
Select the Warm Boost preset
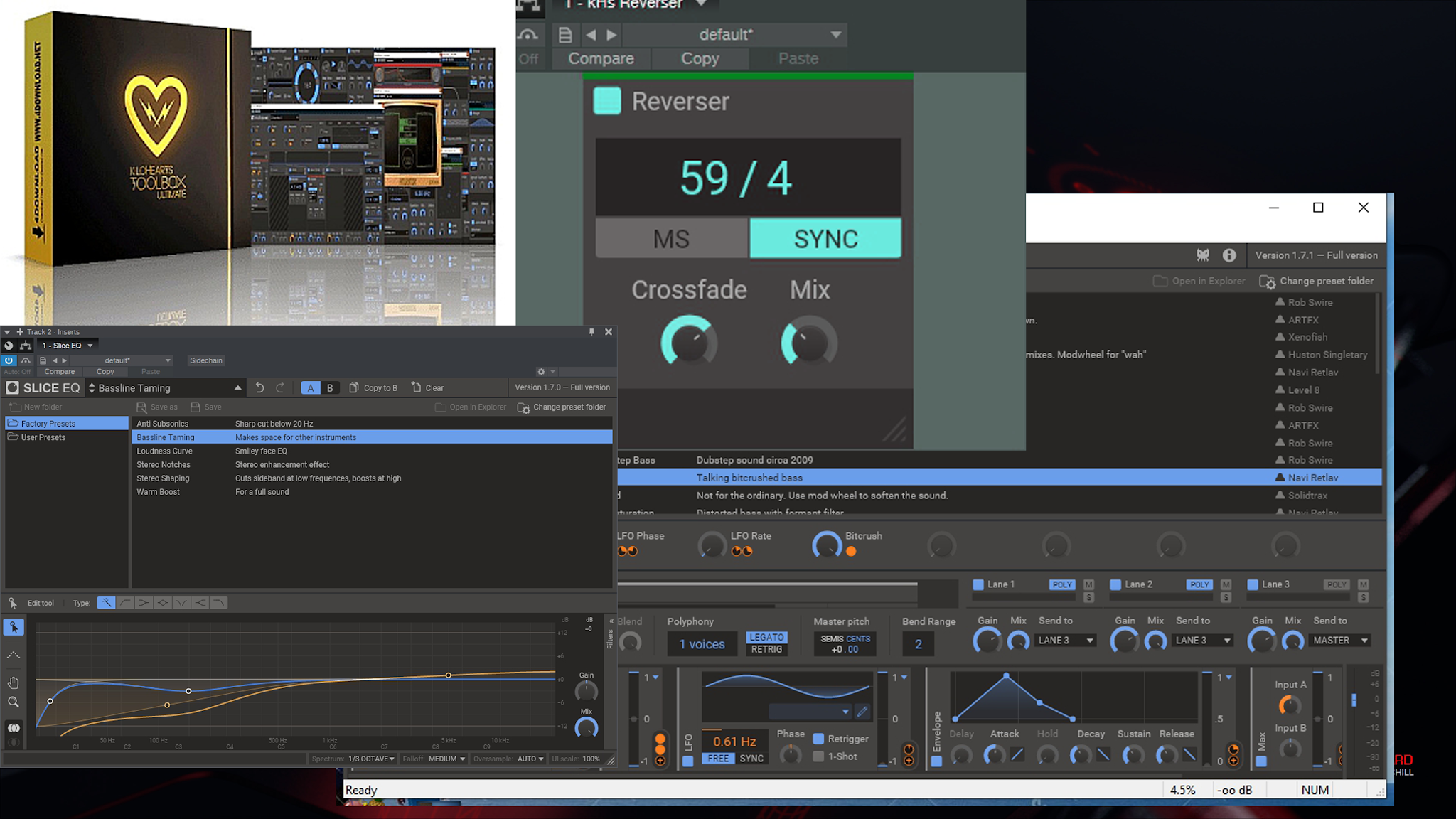click(x=158, y=492)
